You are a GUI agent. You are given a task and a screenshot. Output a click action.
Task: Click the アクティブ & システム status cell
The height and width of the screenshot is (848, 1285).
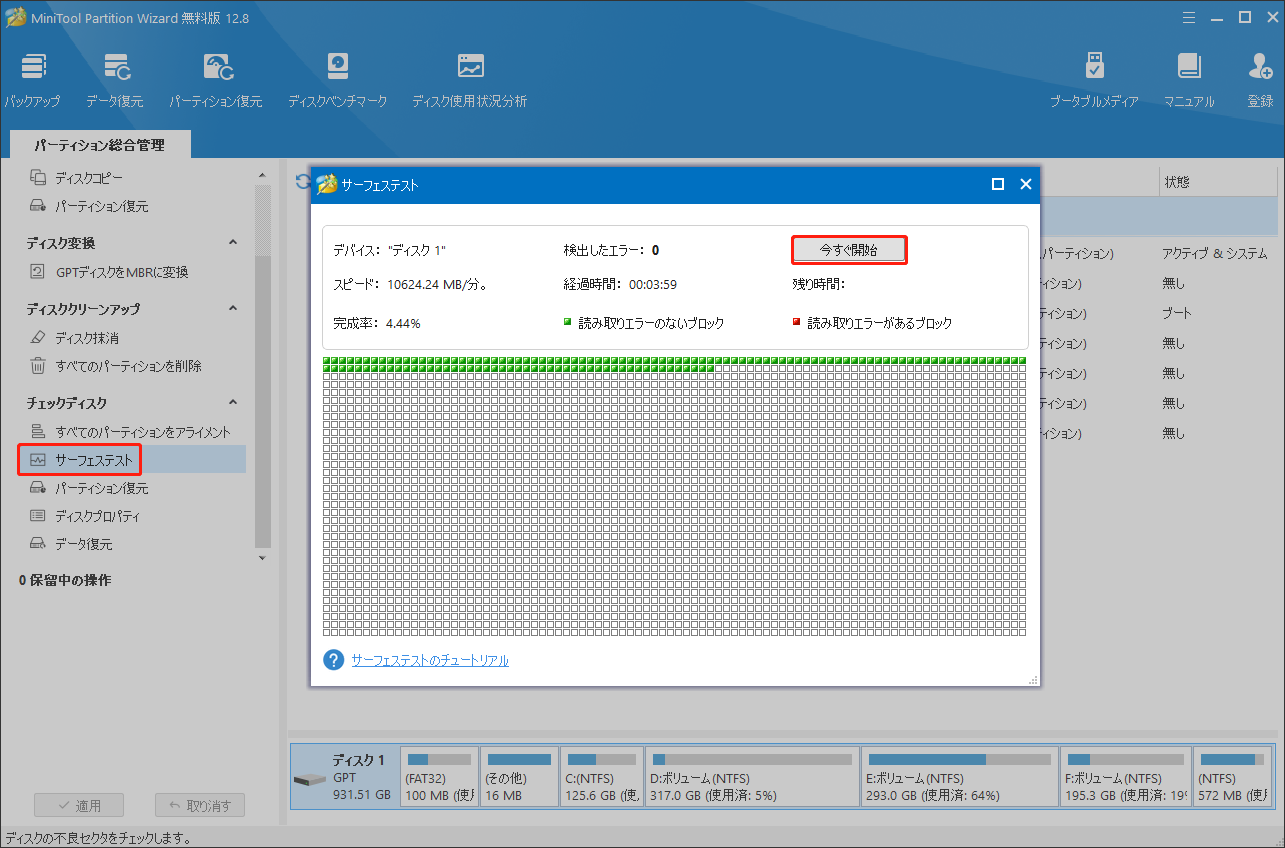(x=1214, y=254)
